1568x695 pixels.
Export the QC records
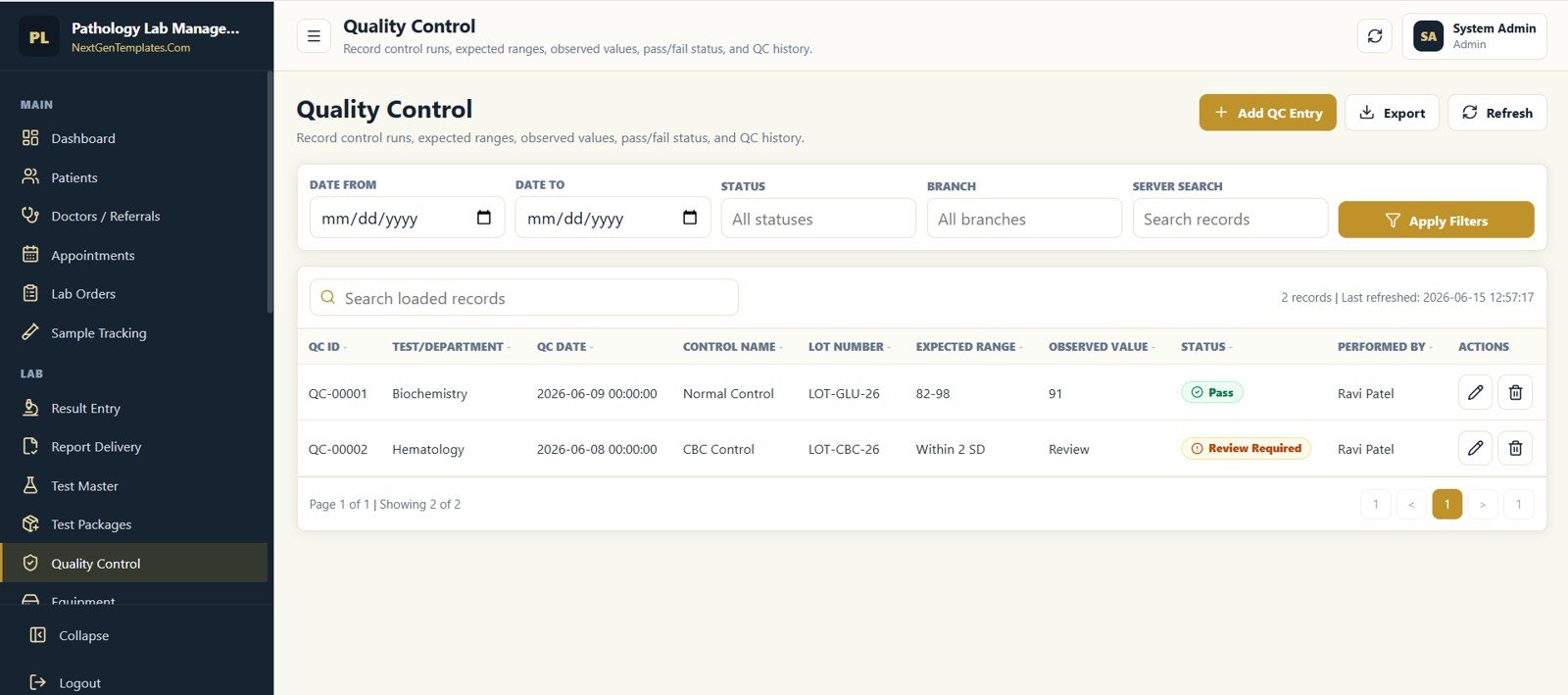pos(1392,113)
